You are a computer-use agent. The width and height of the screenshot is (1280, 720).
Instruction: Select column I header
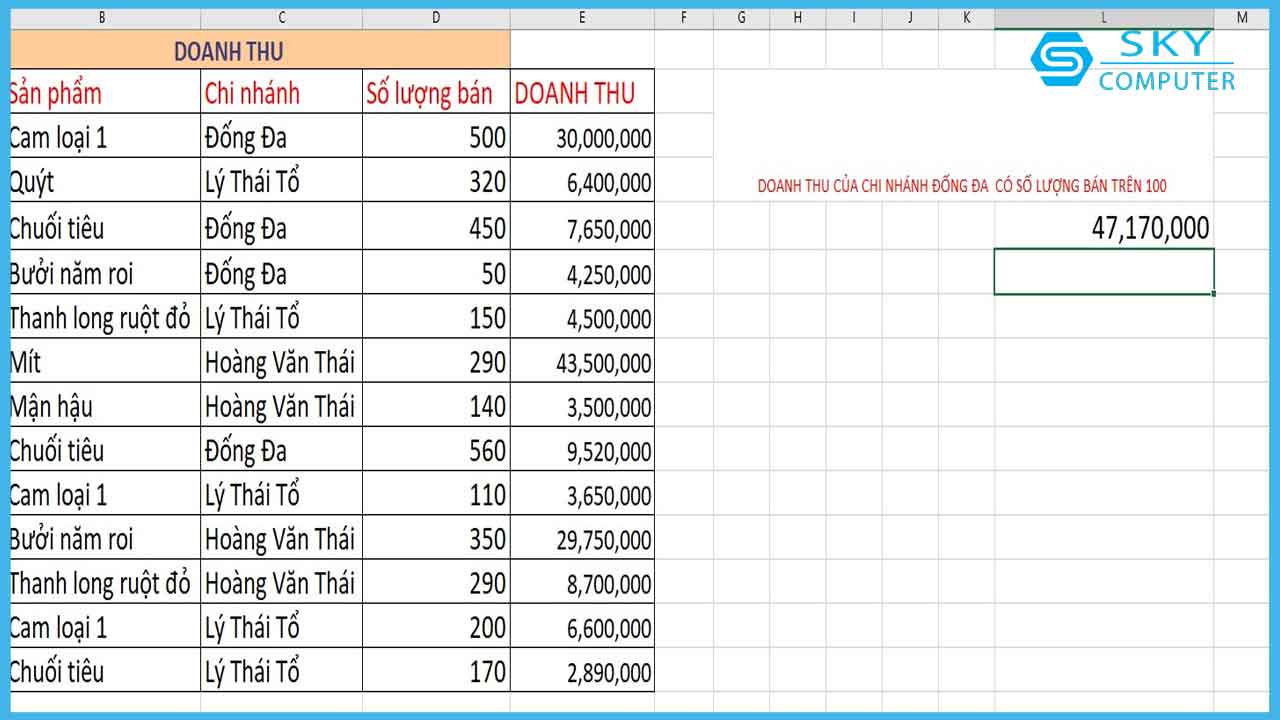(854, 17)
